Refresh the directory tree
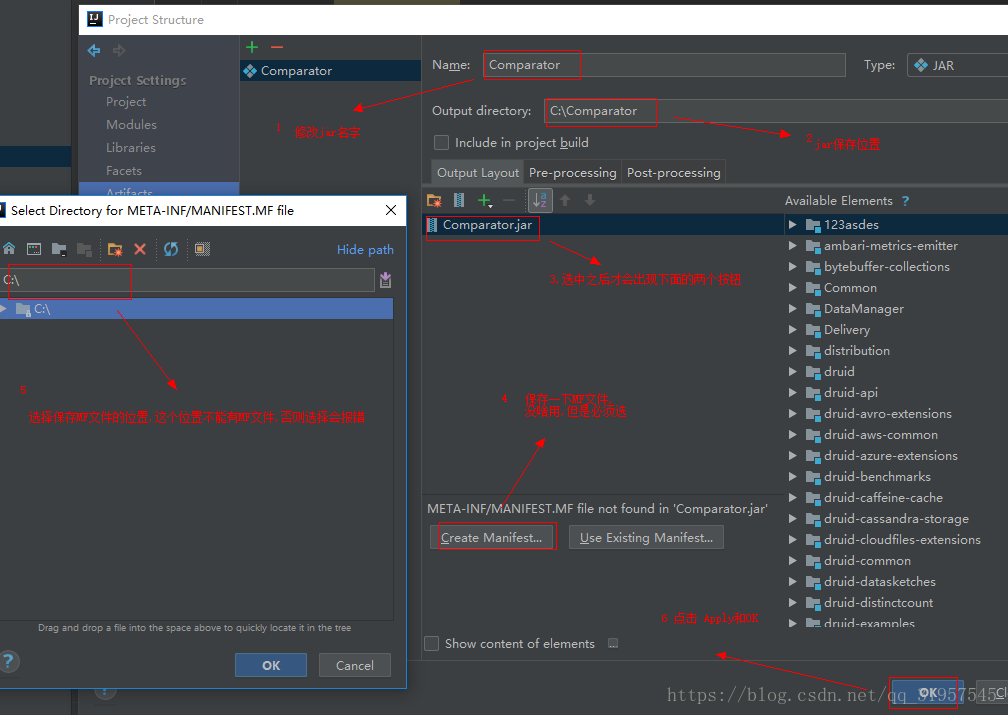 (x=171, y=249)
